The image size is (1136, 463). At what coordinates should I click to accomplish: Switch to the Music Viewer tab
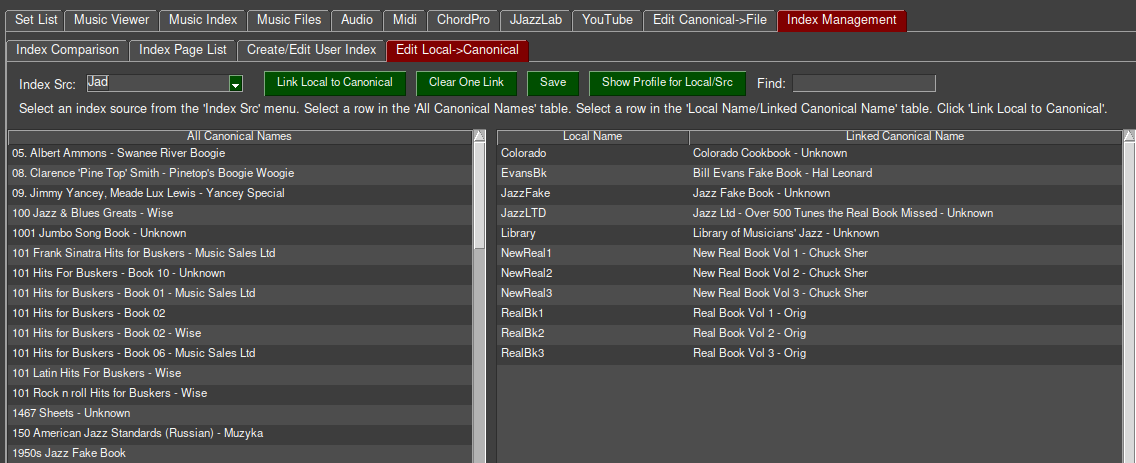pos(111,20)
